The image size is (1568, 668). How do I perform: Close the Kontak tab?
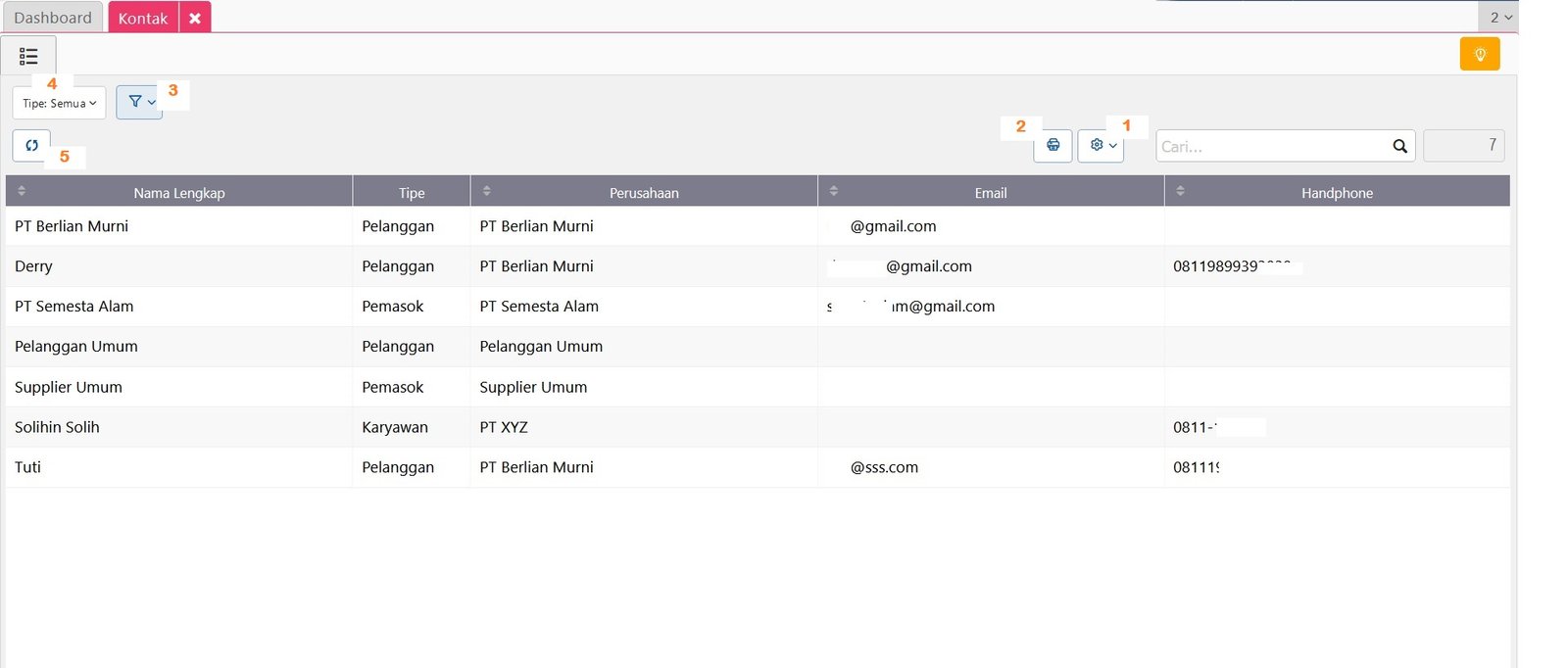coord(195,18)
